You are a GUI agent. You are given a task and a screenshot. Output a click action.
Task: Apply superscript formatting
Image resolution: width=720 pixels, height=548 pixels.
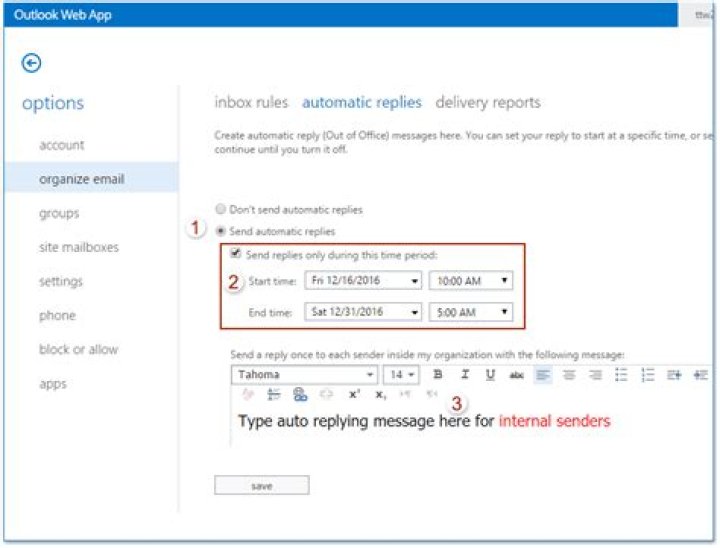point(354,394)
